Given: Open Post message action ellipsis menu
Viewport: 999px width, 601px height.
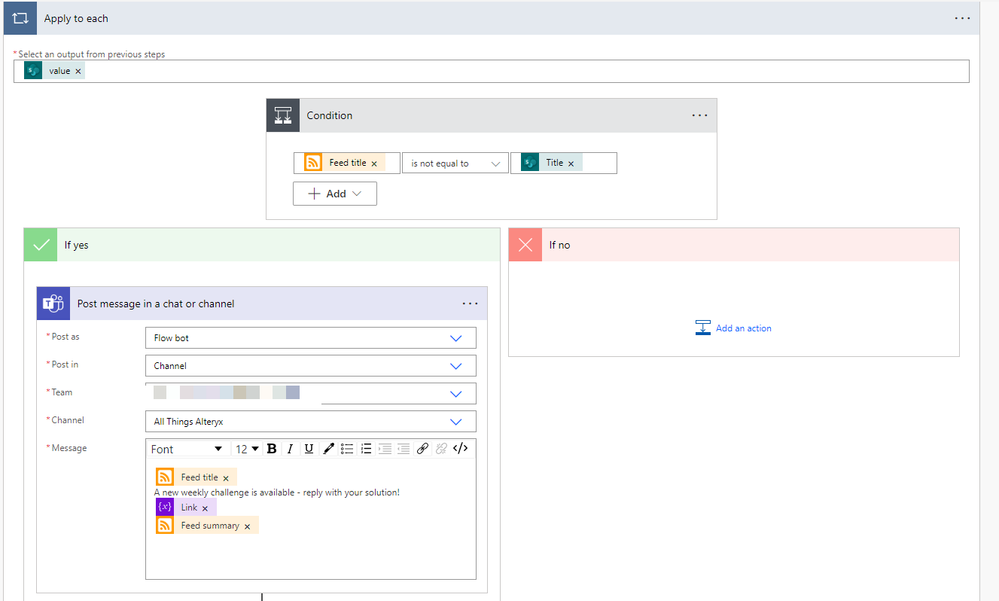Looking at the screenshot, I should click(470, 303).
